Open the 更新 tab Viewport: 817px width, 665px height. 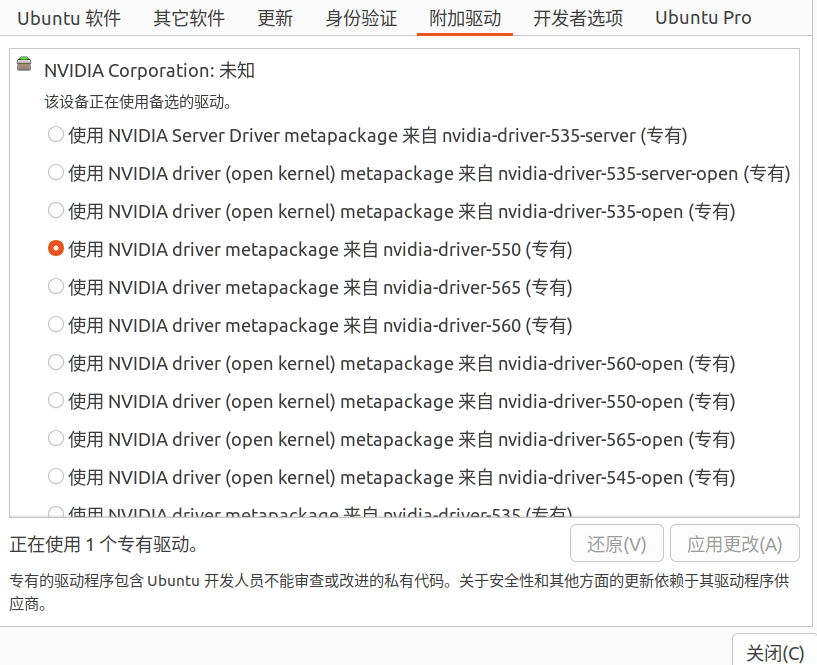[275, 18]
